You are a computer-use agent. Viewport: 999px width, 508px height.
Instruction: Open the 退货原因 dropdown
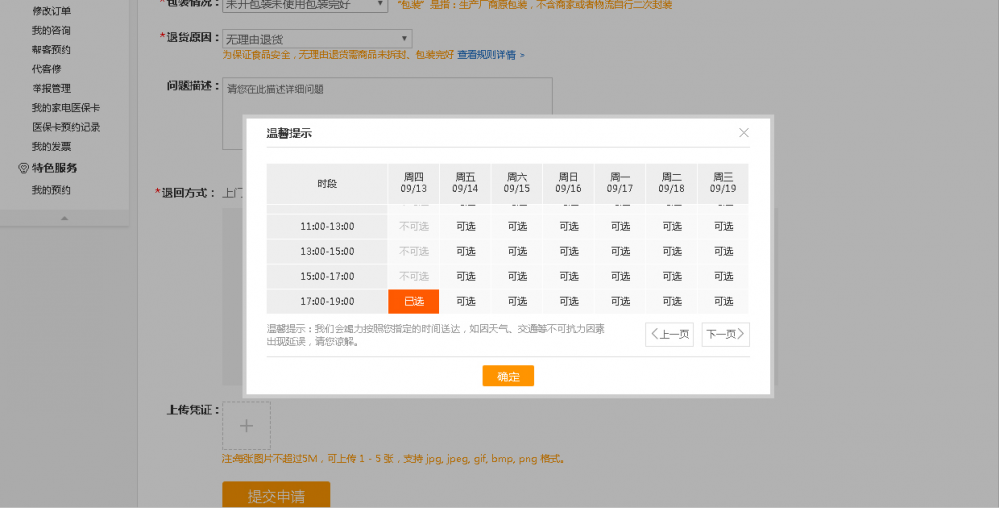pyautogui.click(x=317, y=39)
